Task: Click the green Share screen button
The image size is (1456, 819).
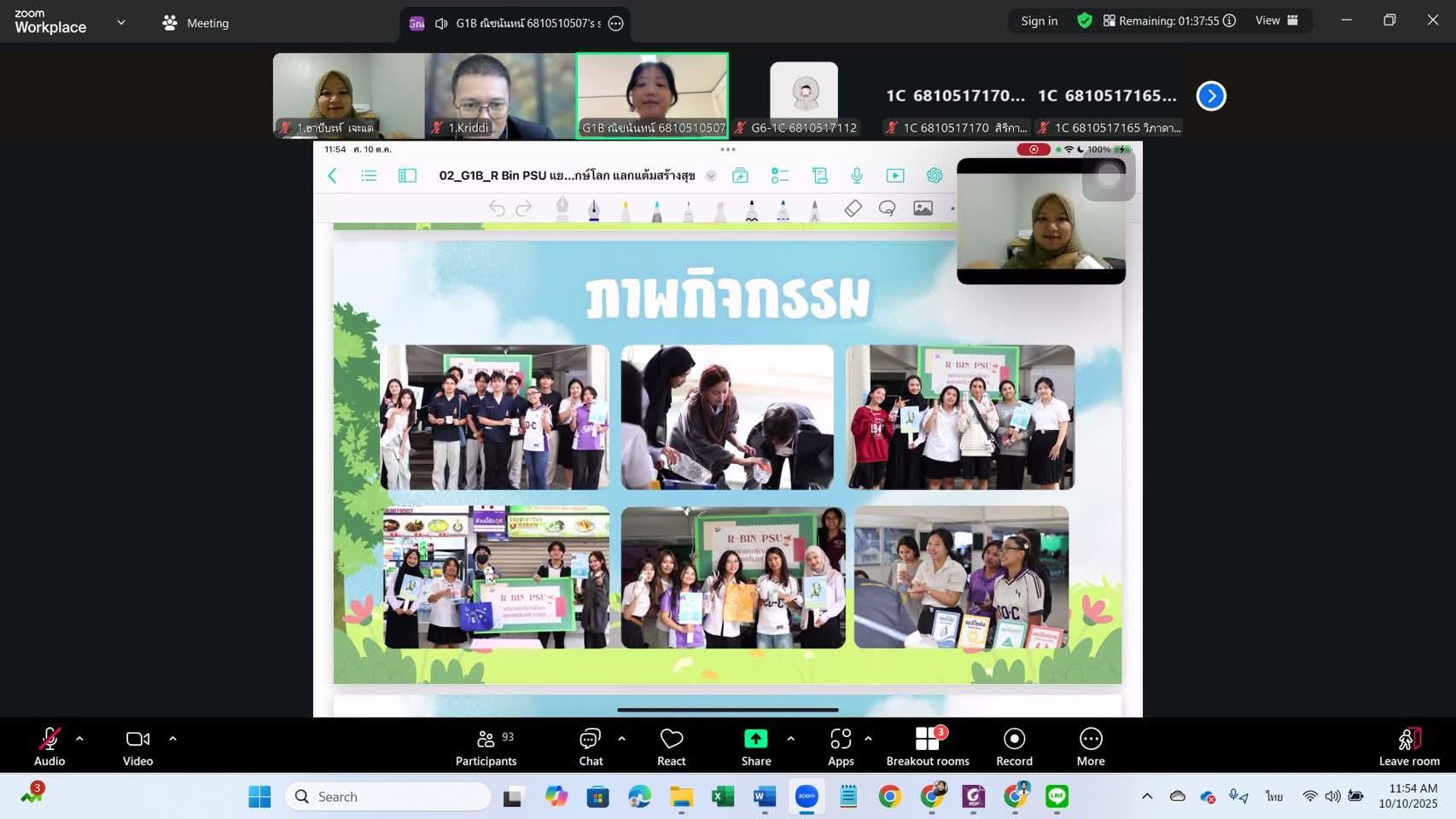Action: (755, 746)
